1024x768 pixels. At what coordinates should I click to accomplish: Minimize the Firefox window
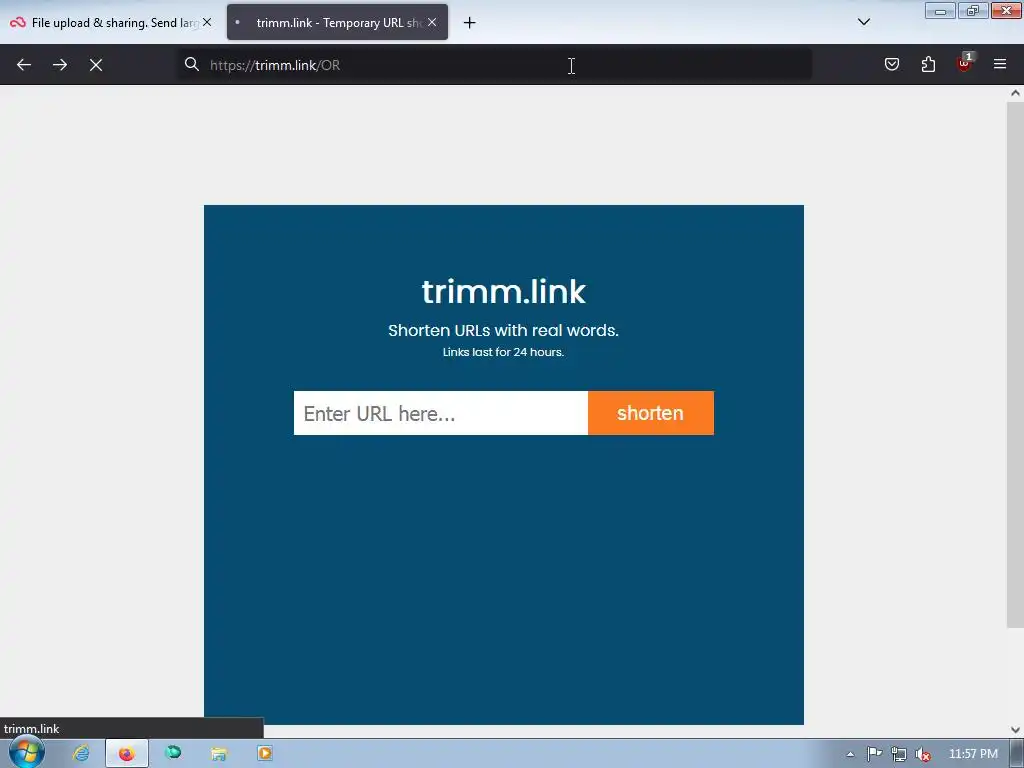[x=940, y=11]
